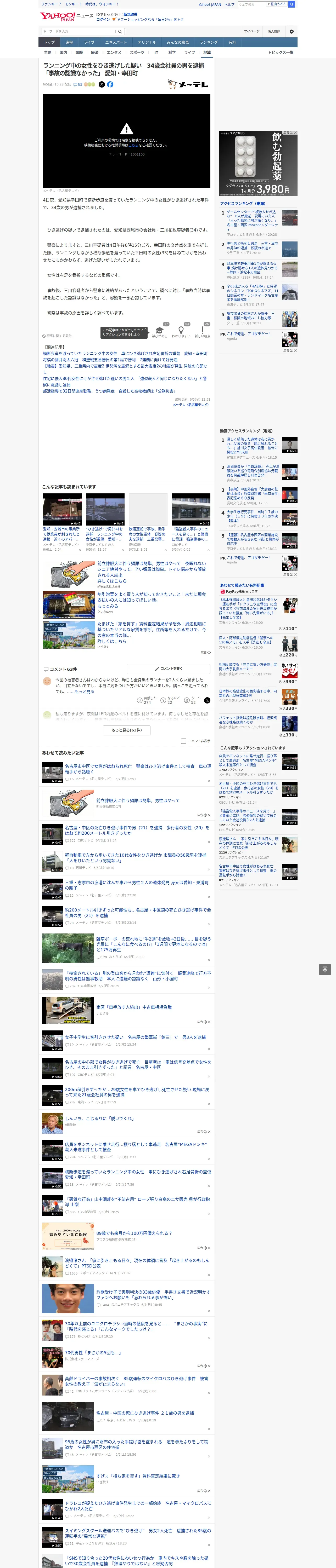Open the 速報 navigation tab
This screenshot has height=1568, width=336.
69,42
